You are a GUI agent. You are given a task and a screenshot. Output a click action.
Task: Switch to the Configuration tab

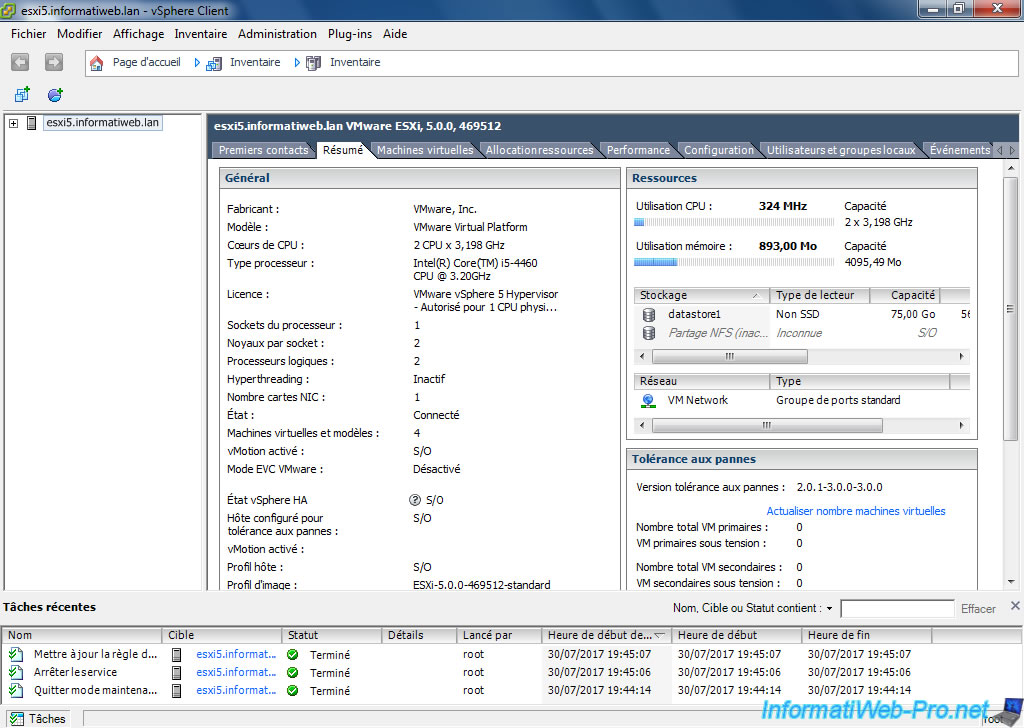[718, 150]
